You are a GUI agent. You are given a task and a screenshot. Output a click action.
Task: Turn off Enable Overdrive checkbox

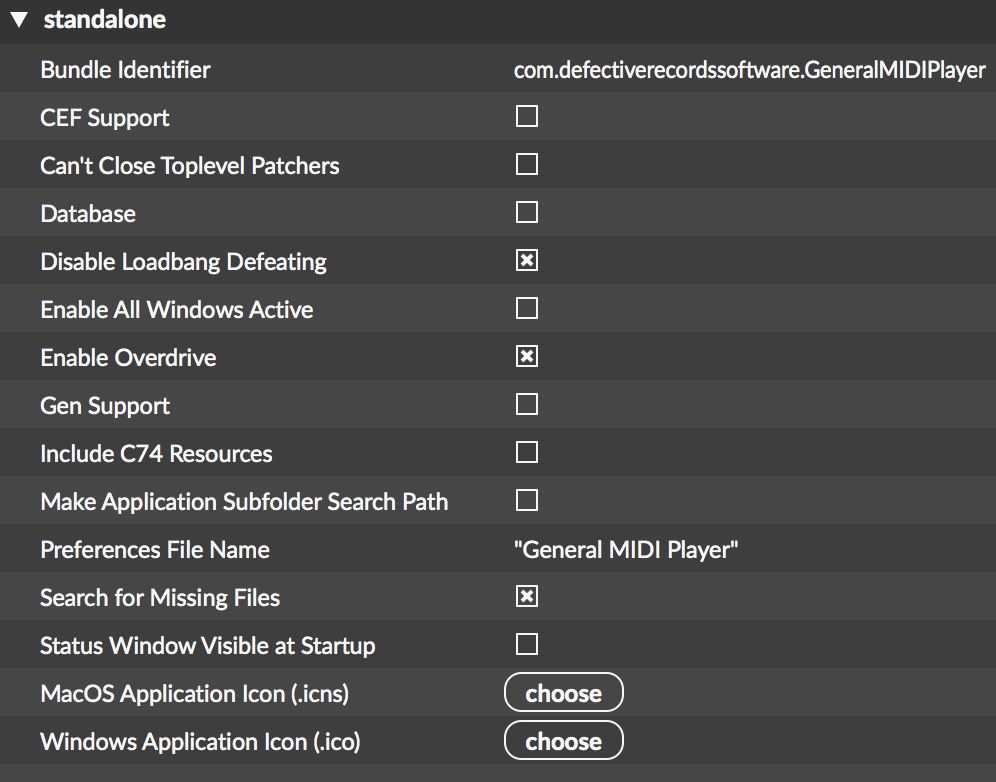[x=527, y=356]
